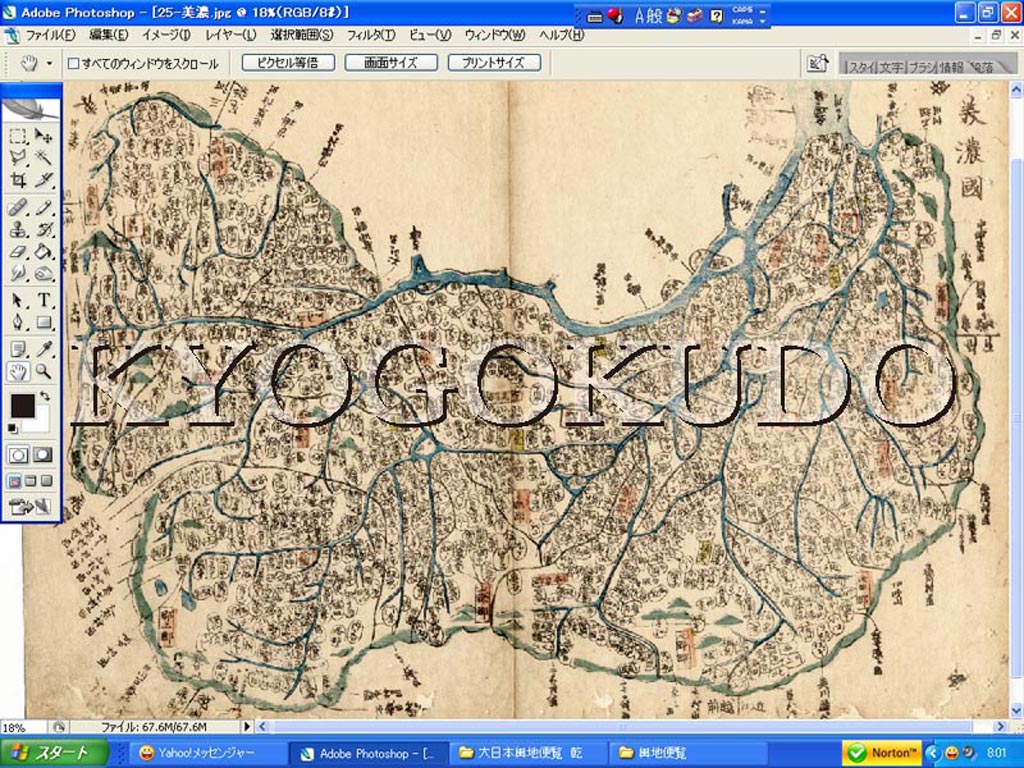
Task: Open the ビュー(V) menu
Action: coord(430,35)
